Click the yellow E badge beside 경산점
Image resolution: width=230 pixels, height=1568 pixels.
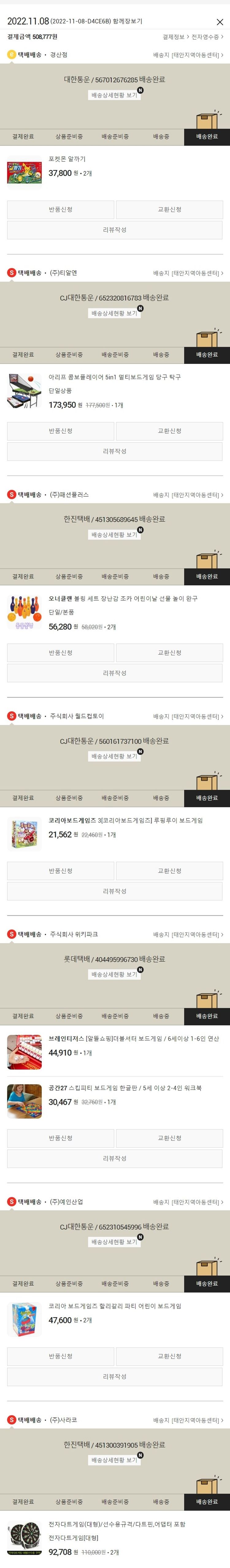11,55
